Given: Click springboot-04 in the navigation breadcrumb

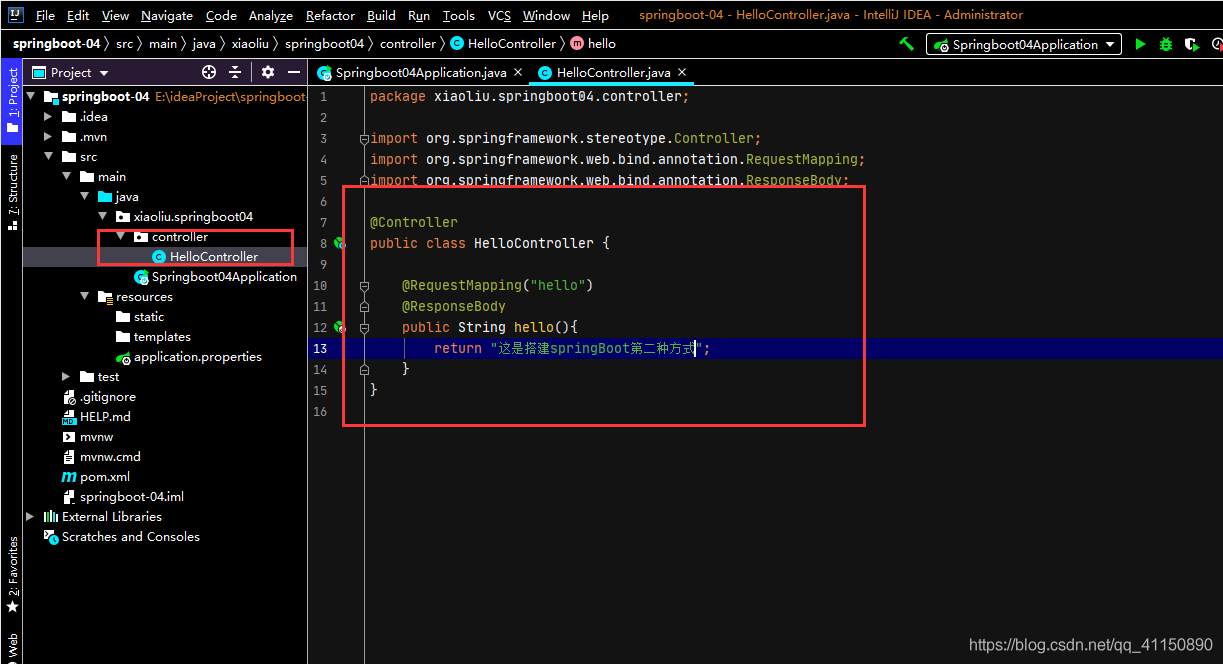Looking at the screenshot, I should [x=56, y=44].
